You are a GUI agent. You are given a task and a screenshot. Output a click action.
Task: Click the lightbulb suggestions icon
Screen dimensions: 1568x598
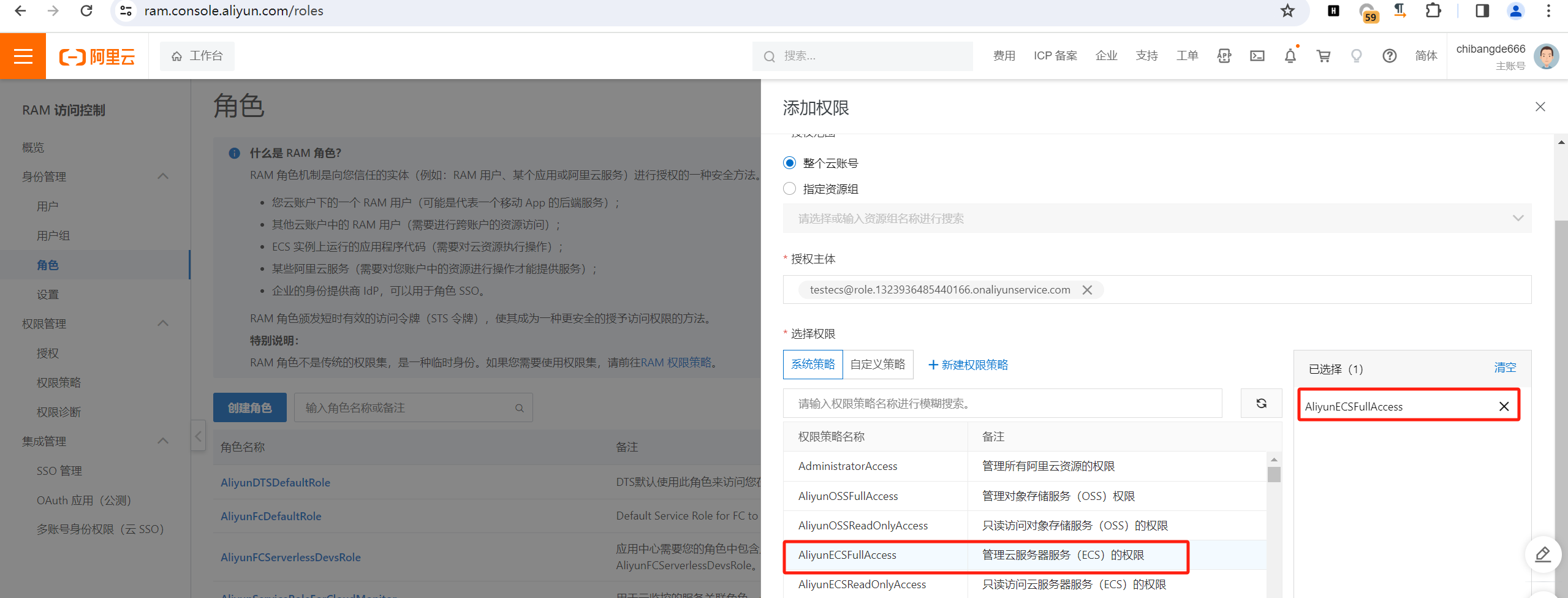coord(1357,56)
